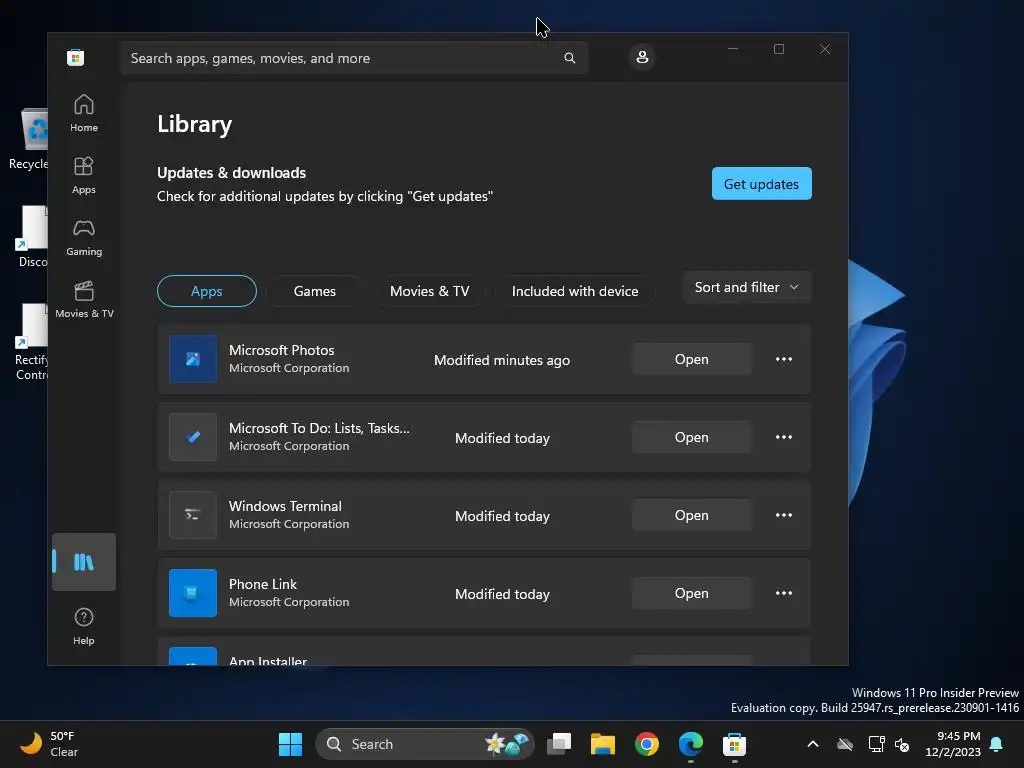This screenshot has width=1024, height=768.
Task: Click Microsoft Photos title text
Action: tap(281, 350)
